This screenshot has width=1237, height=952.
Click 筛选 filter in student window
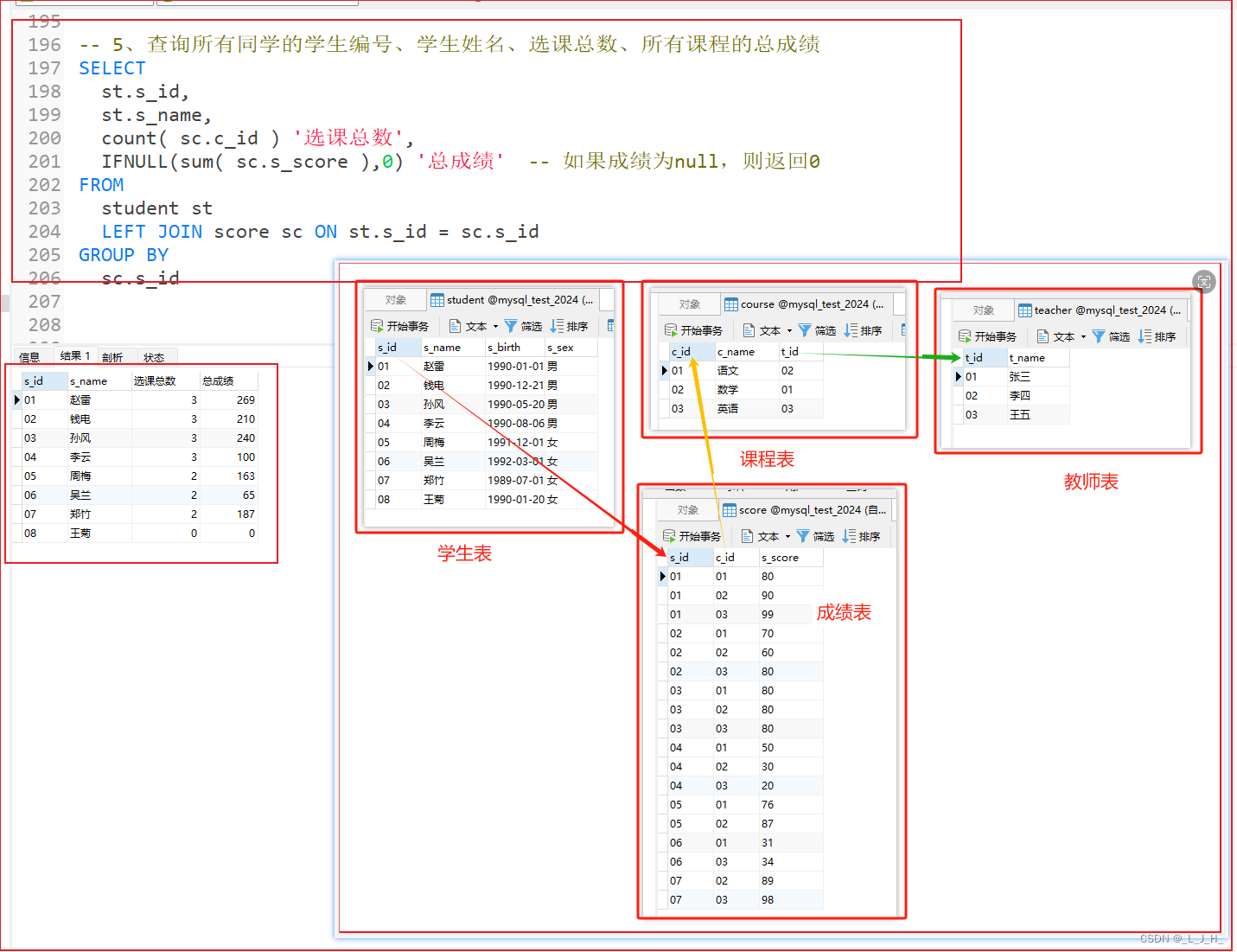point(523,326)
